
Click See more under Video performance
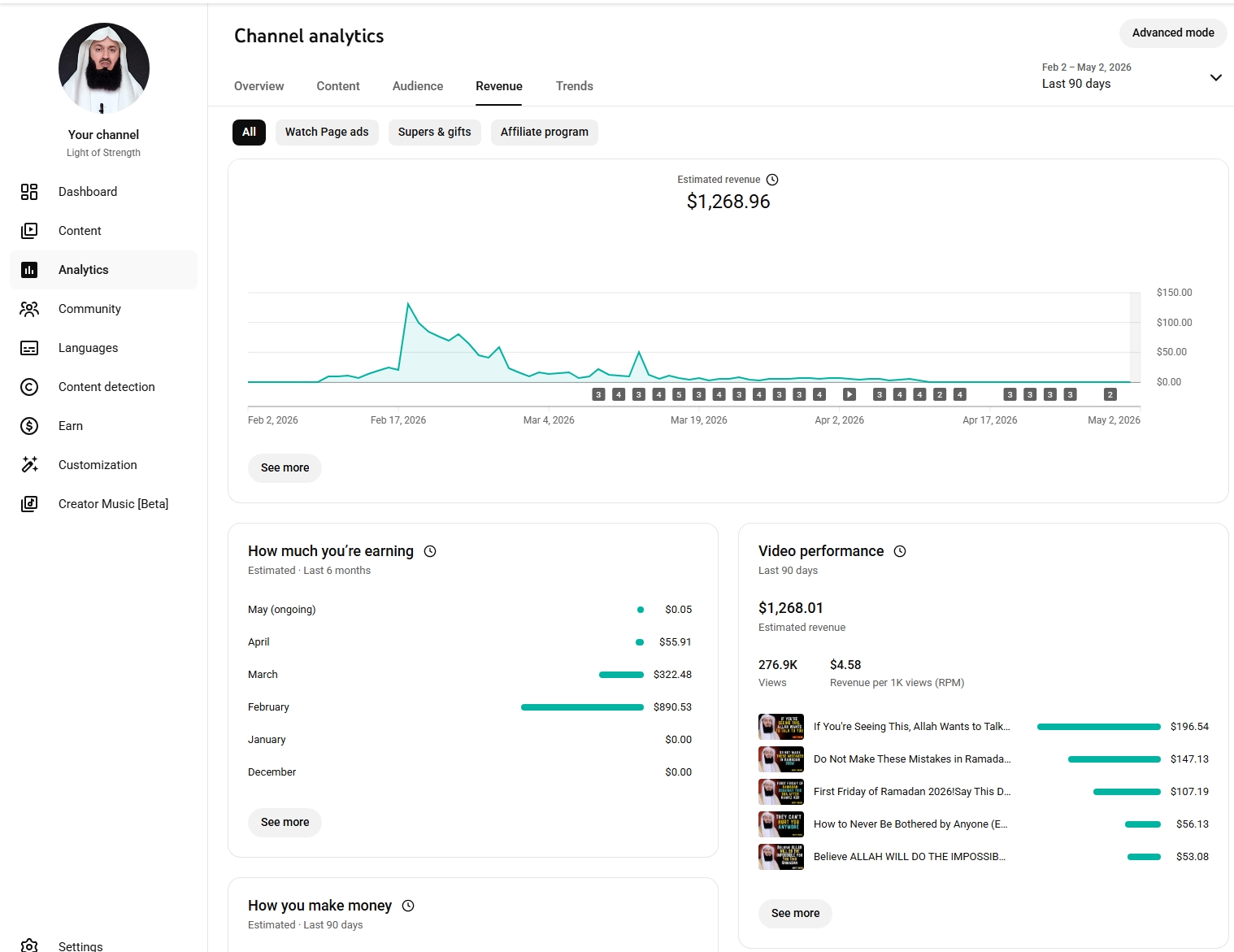pyautogui.click(x=795, y=914)
